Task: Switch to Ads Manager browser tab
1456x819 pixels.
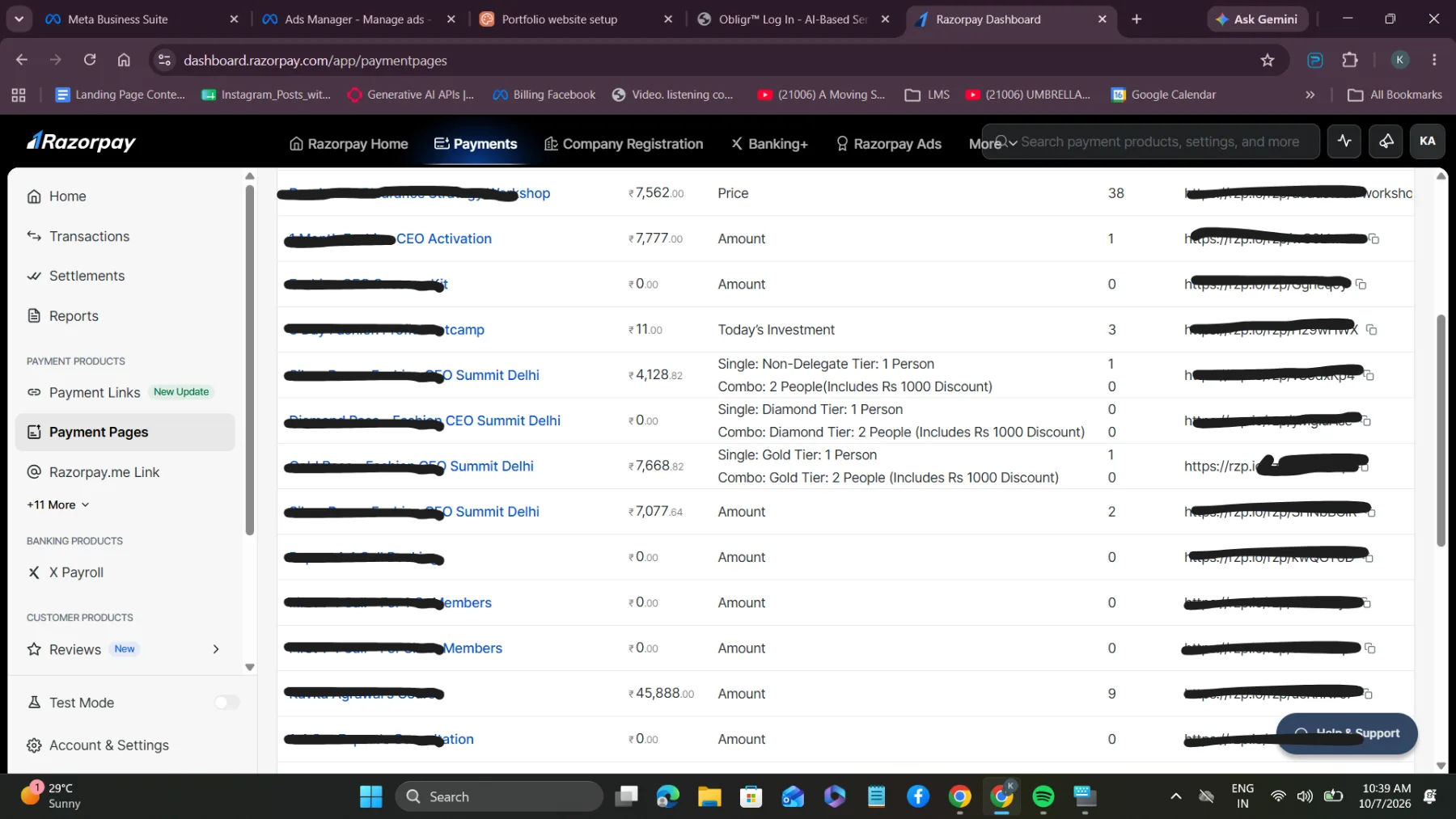Action: (358, 19)
